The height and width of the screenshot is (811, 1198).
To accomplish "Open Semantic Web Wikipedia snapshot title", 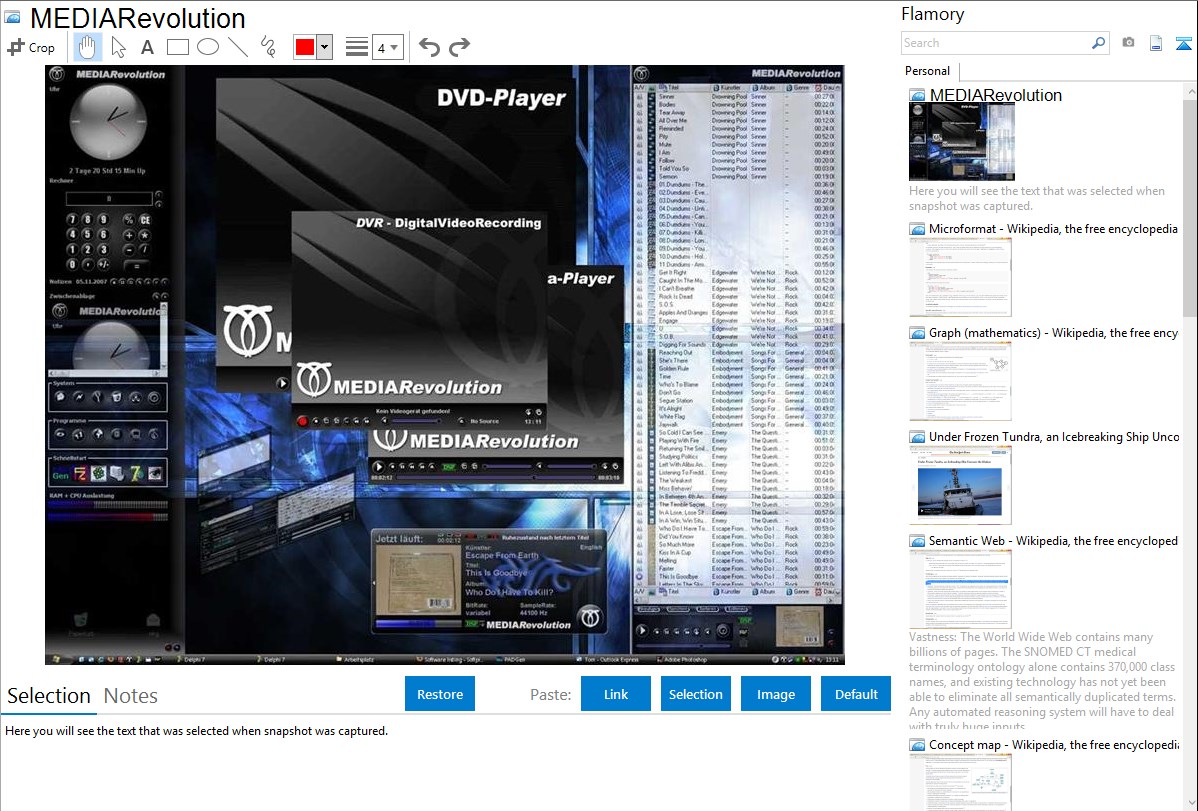I will (1053, 540).
